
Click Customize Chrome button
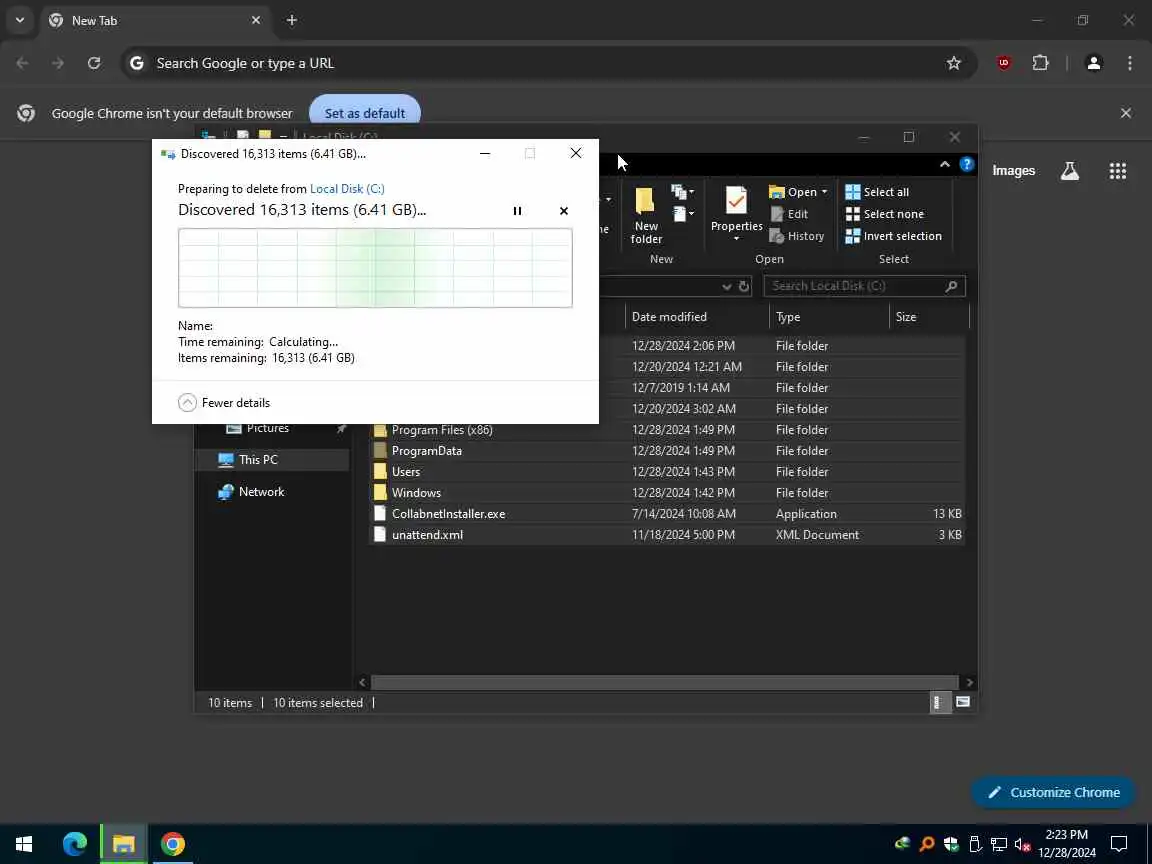click(x=1053, y=793)
